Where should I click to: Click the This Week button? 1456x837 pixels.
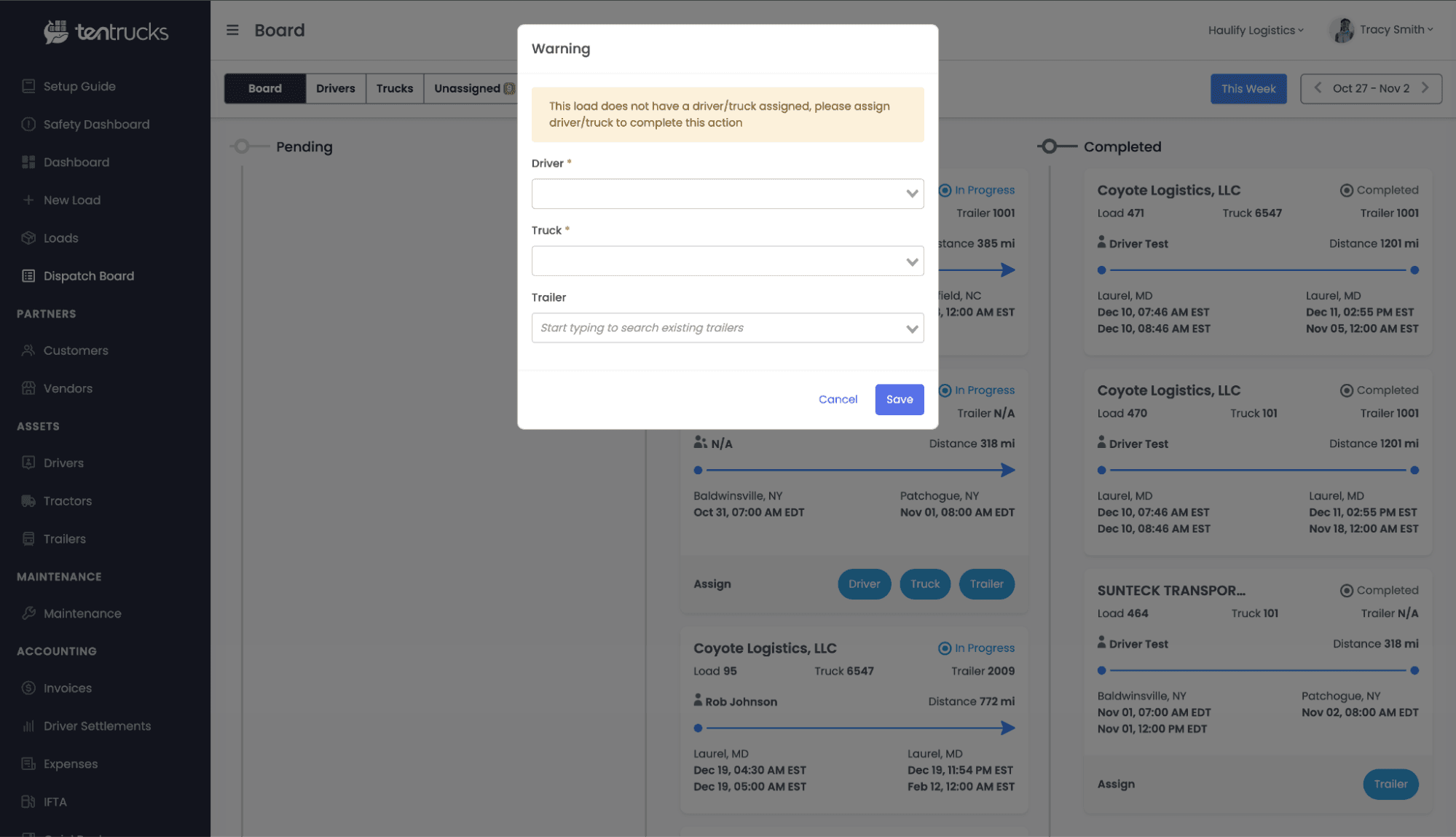tap(1248, 88)
